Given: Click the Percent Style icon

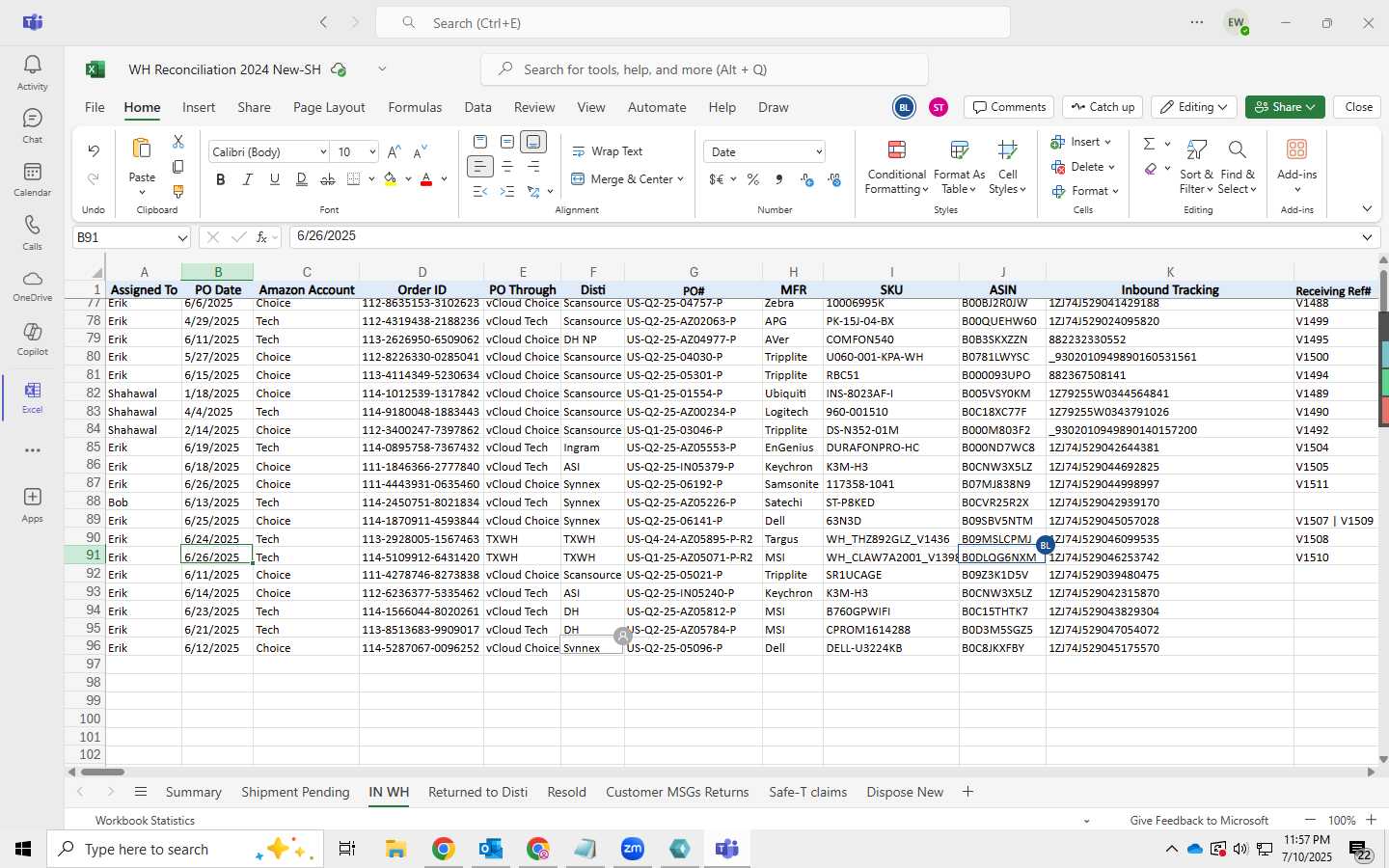Looking at the screenshot, I should point(753,179).
